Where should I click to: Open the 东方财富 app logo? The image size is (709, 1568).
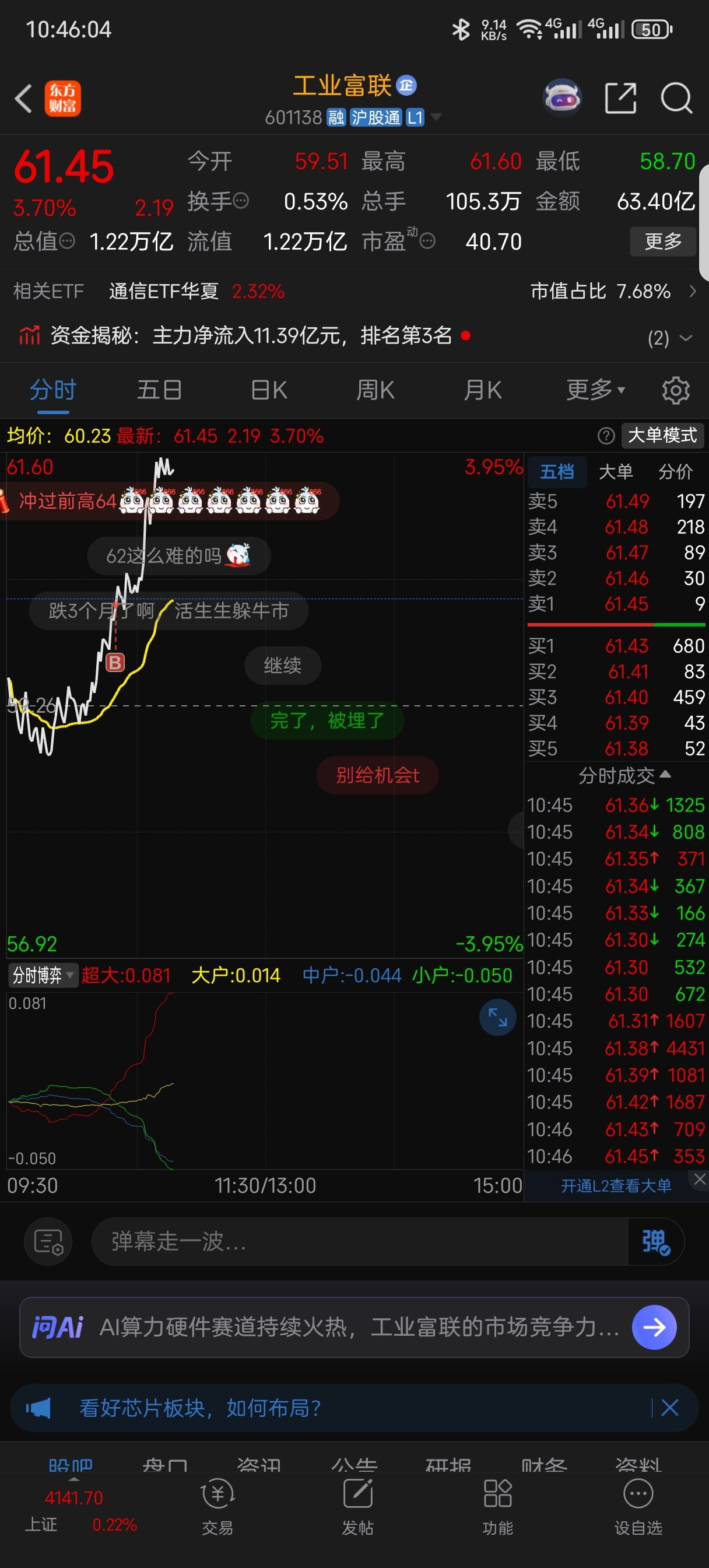click(63, 99)
